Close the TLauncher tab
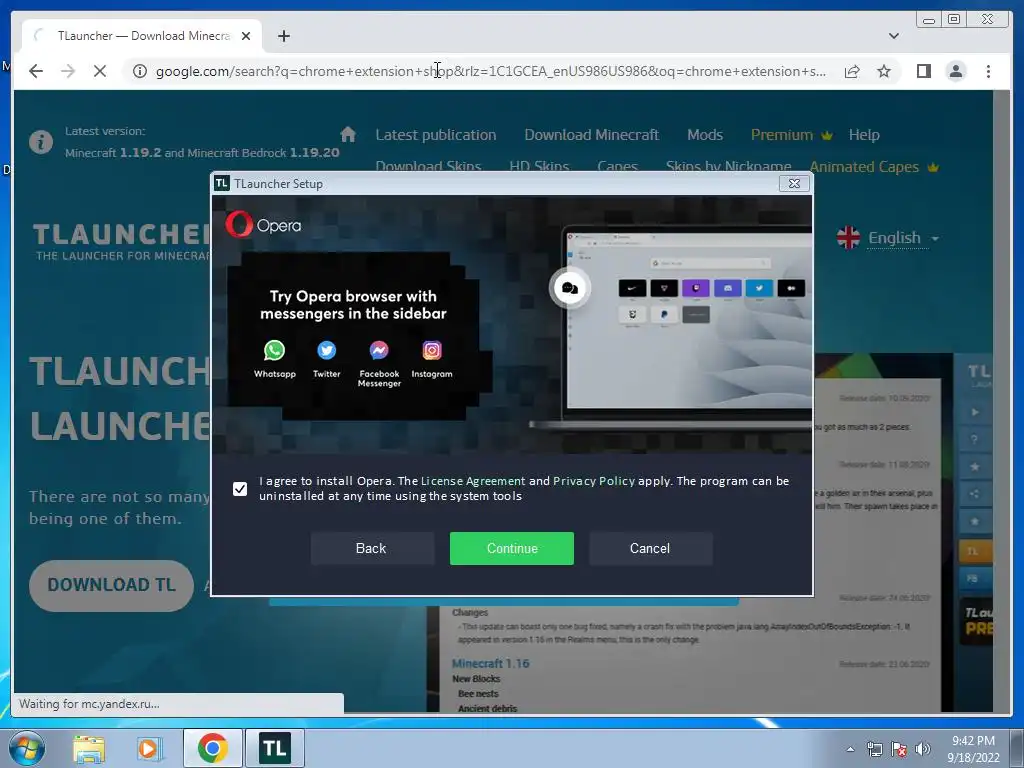Screen dimensions: 1024x768 click(246, 36)
